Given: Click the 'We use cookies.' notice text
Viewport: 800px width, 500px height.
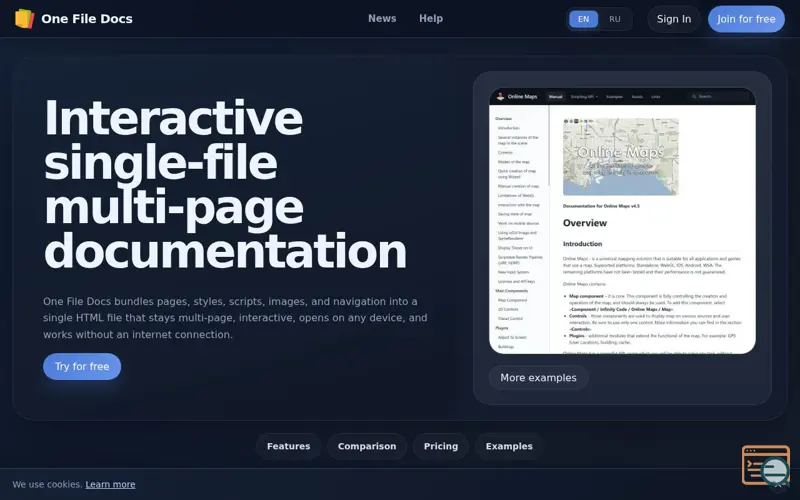Looking at the screenshot, I should coord(47,484).
